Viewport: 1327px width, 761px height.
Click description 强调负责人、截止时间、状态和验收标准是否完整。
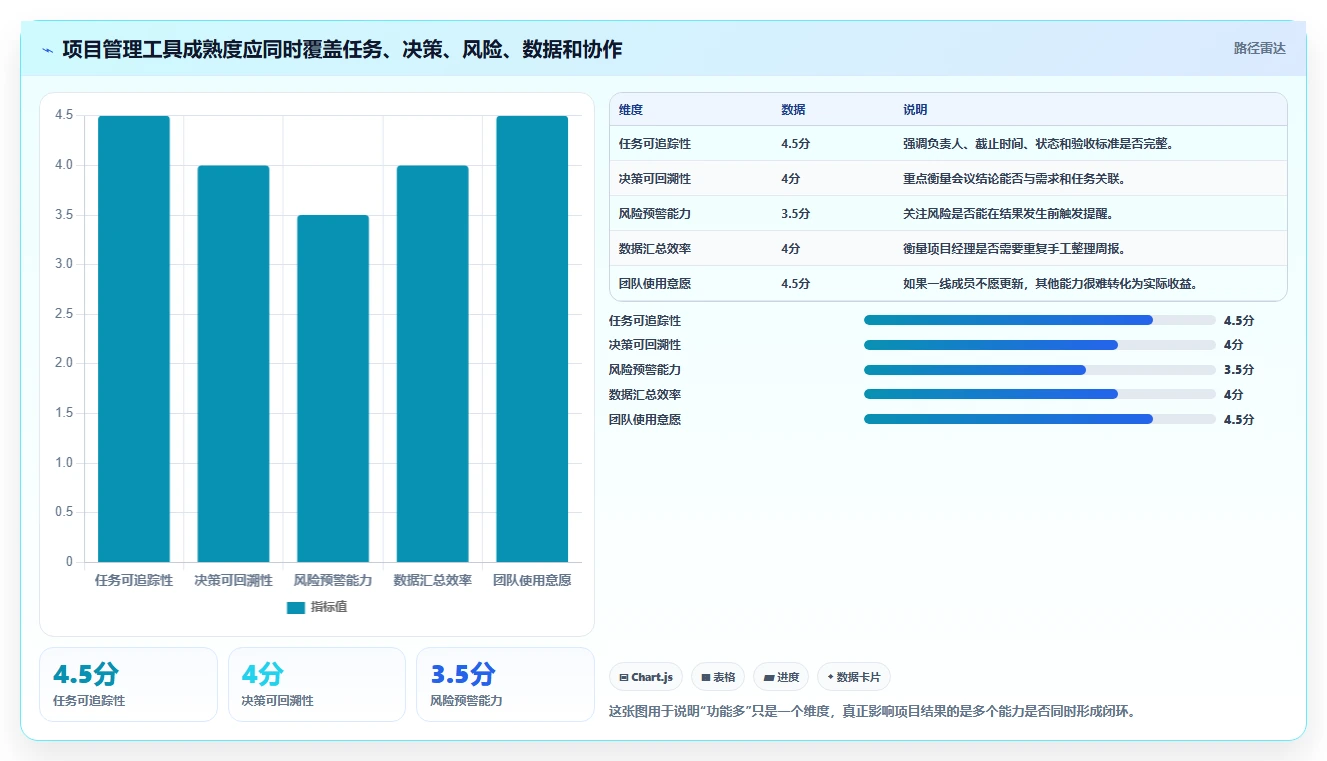point(1037,144)
